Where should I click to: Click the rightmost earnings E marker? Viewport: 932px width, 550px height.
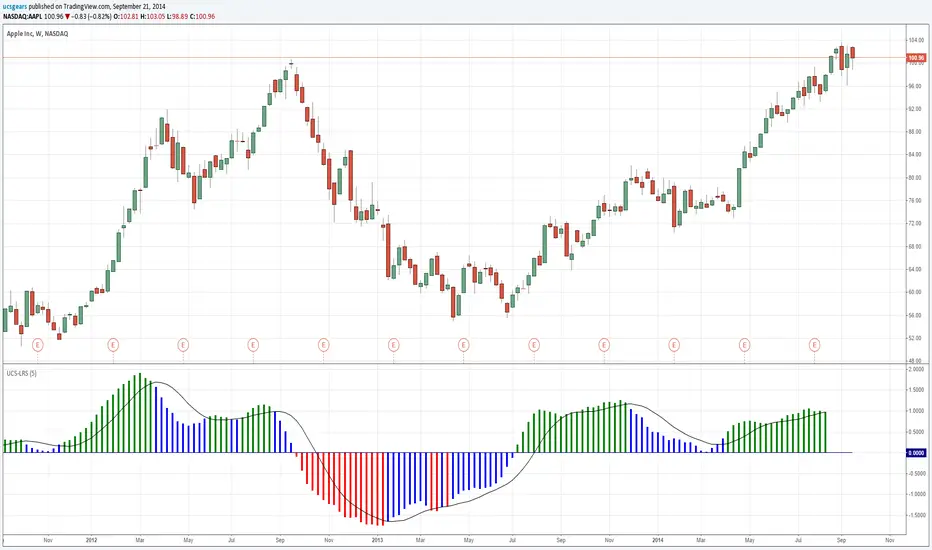[x=815, y=345]
